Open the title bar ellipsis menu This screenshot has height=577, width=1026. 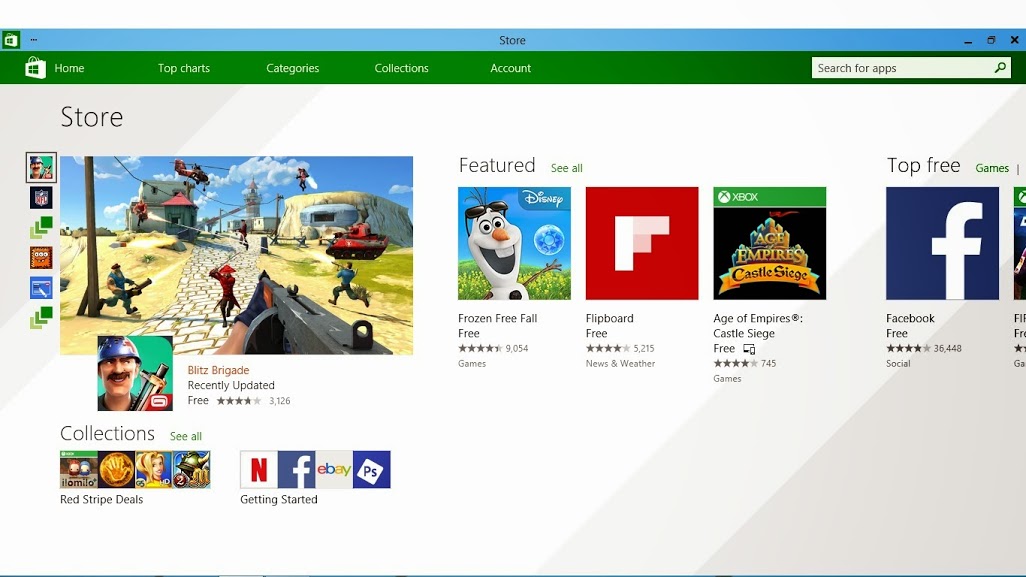tap(33, 40)
